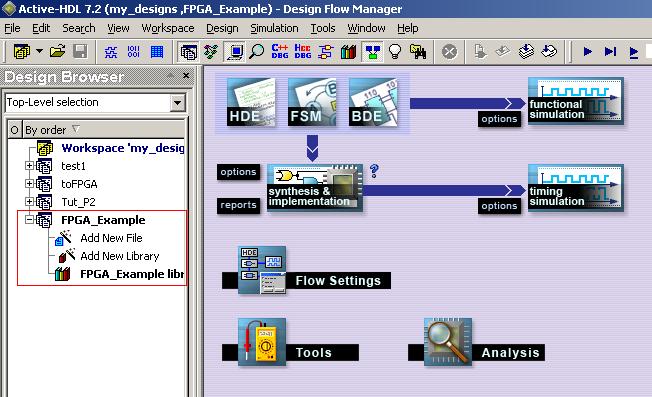Click options under functional simulation
652x397 pixels.
pyautogui.click(x=499, y=119)
